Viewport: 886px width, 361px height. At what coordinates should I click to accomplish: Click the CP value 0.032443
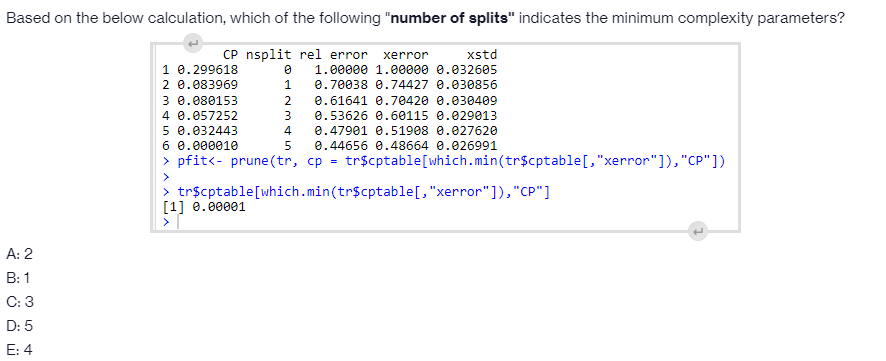pyautogui.click(x=208, y=131)
